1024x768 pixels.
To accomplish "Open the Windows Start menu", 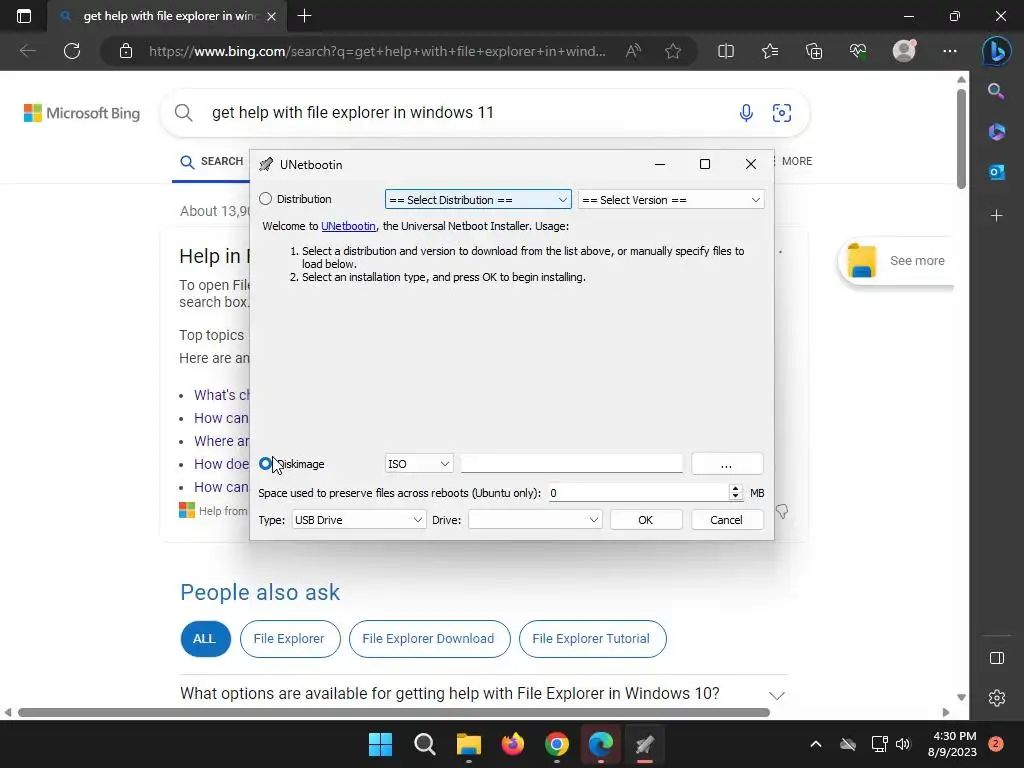I will click(381, 744).
